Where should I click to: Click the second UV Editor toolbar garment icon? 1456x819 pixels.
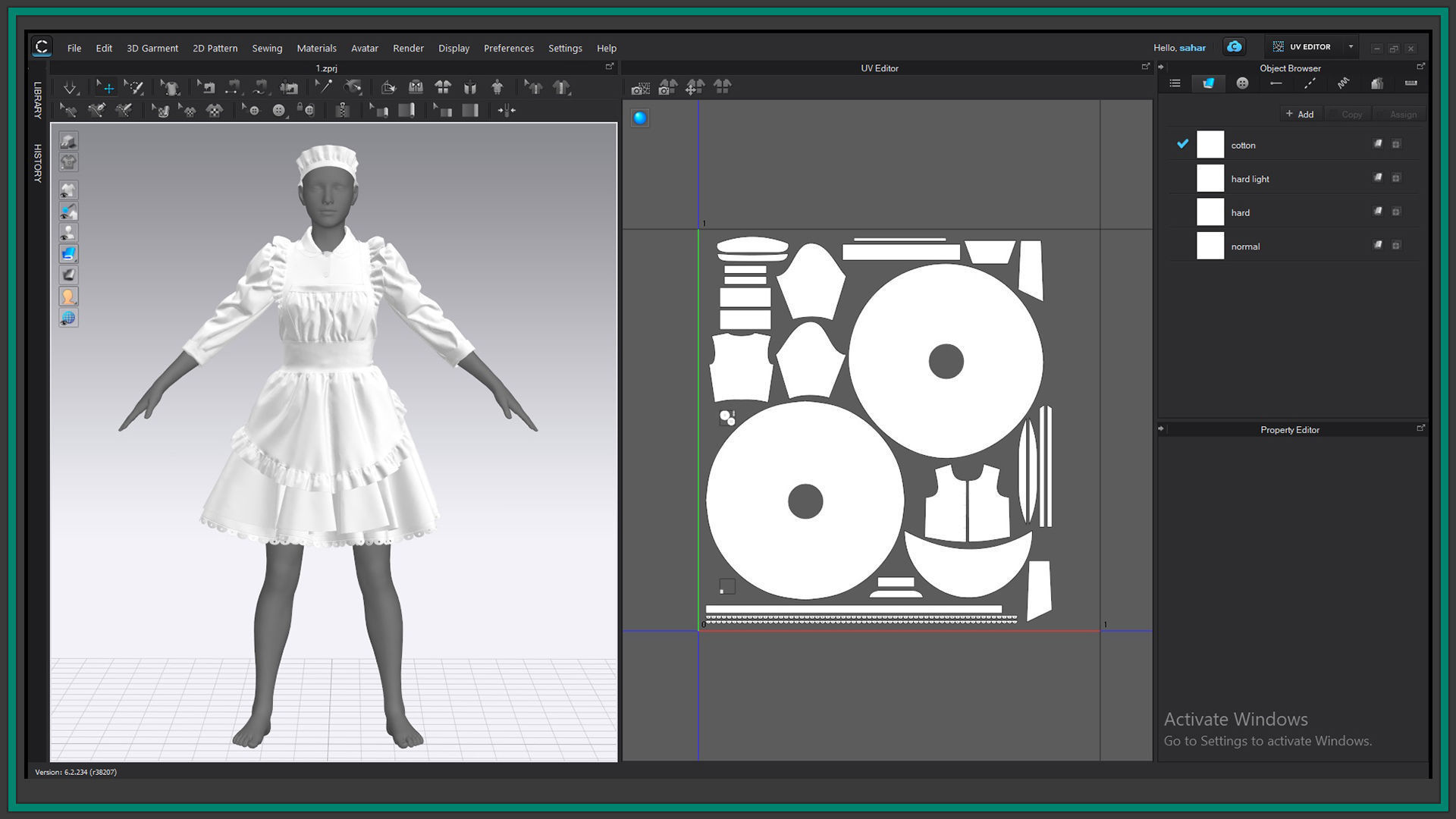(x=668, y=87)
